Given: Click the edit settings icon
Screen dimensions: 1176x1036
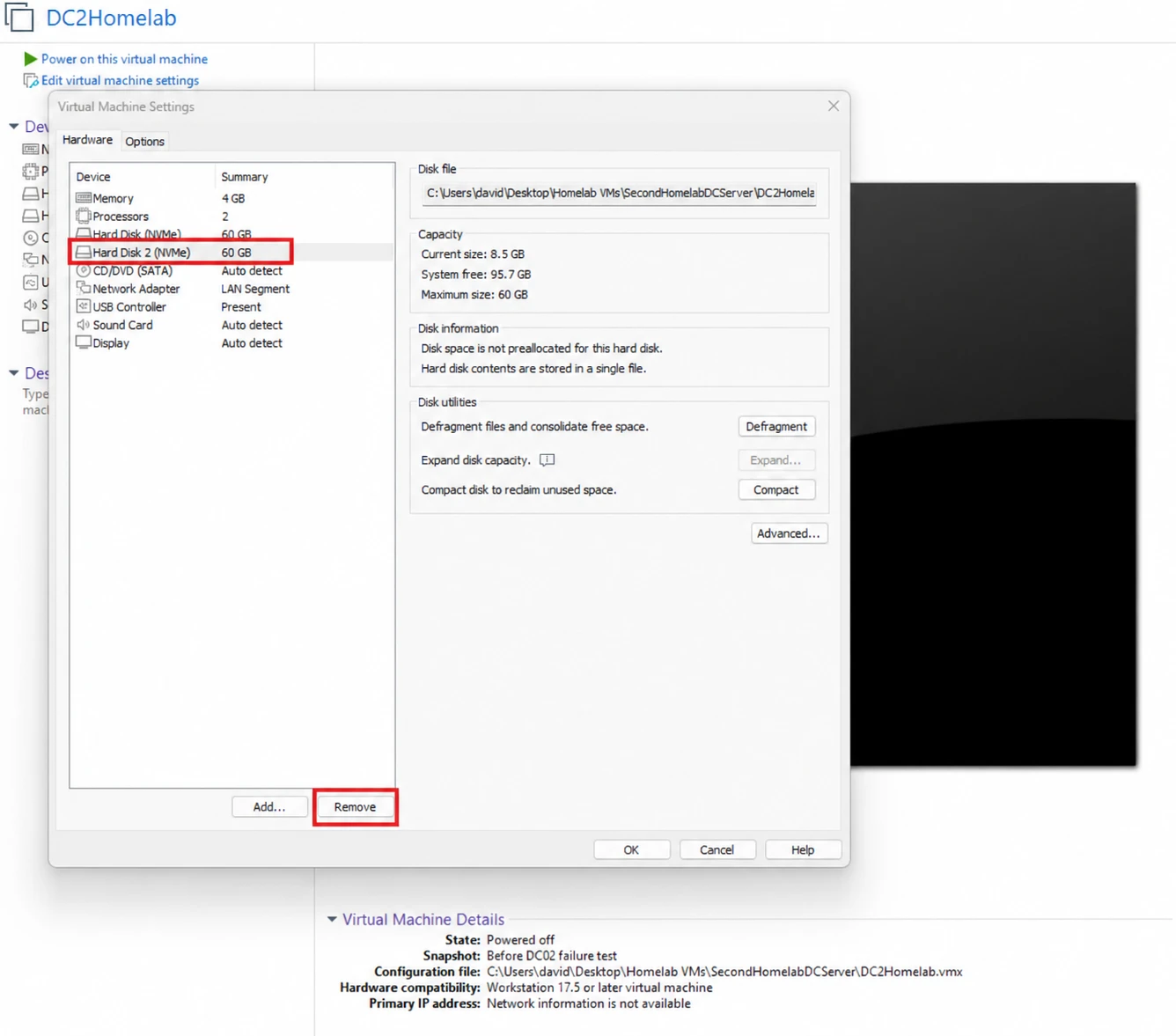Looking at the screenshot, I should 31,80.
